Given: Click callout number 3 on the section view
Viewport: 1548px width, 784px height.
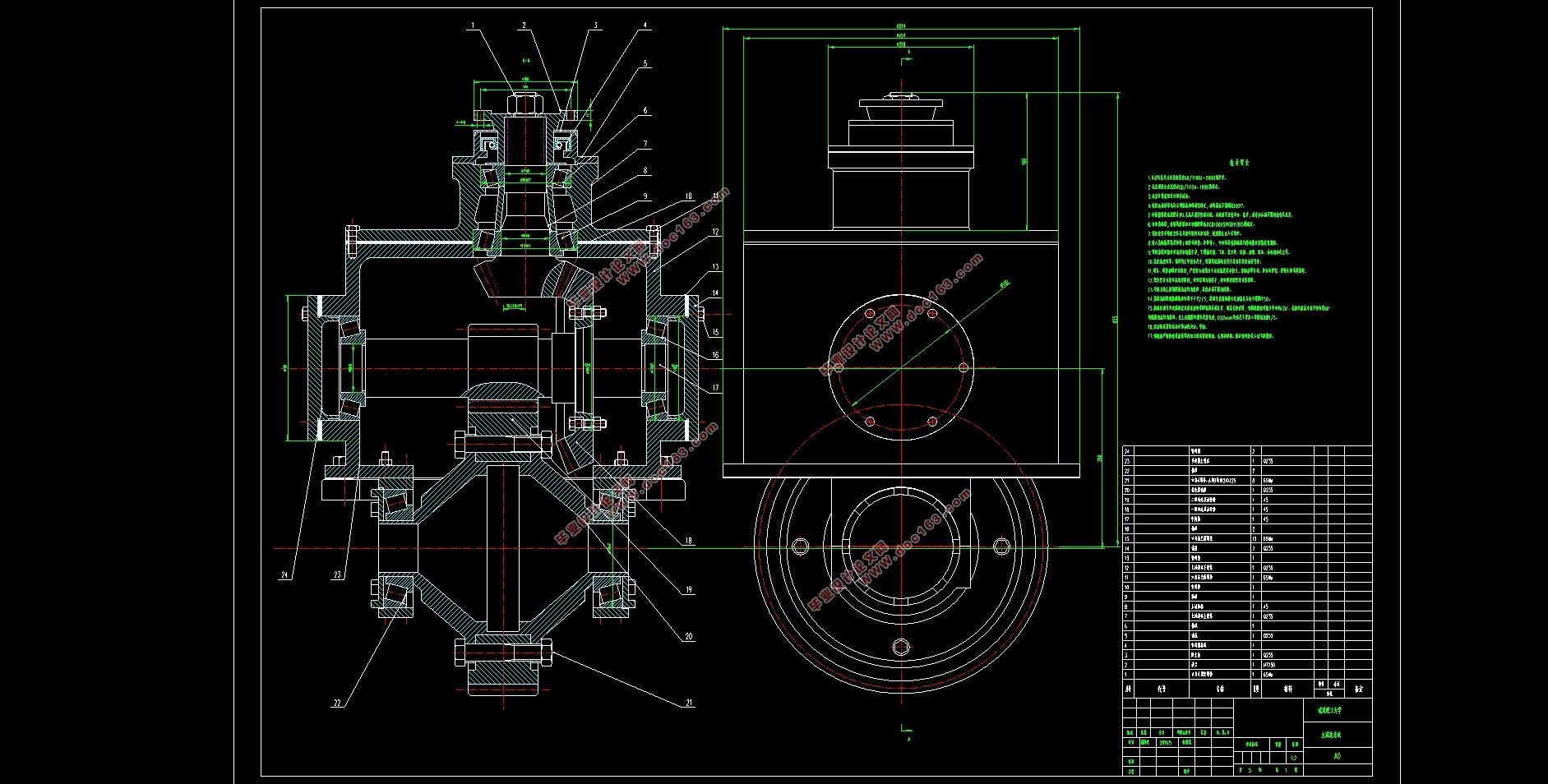Looking at the screenshot, I should (596, 25).
